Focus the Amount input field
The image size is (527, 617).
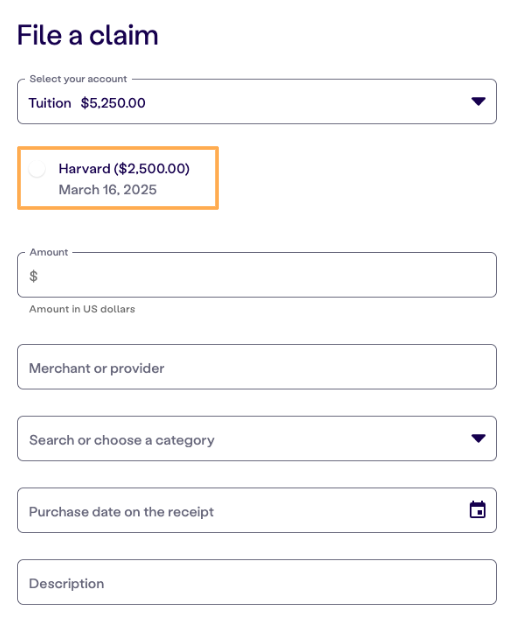[x=257, y=275]
